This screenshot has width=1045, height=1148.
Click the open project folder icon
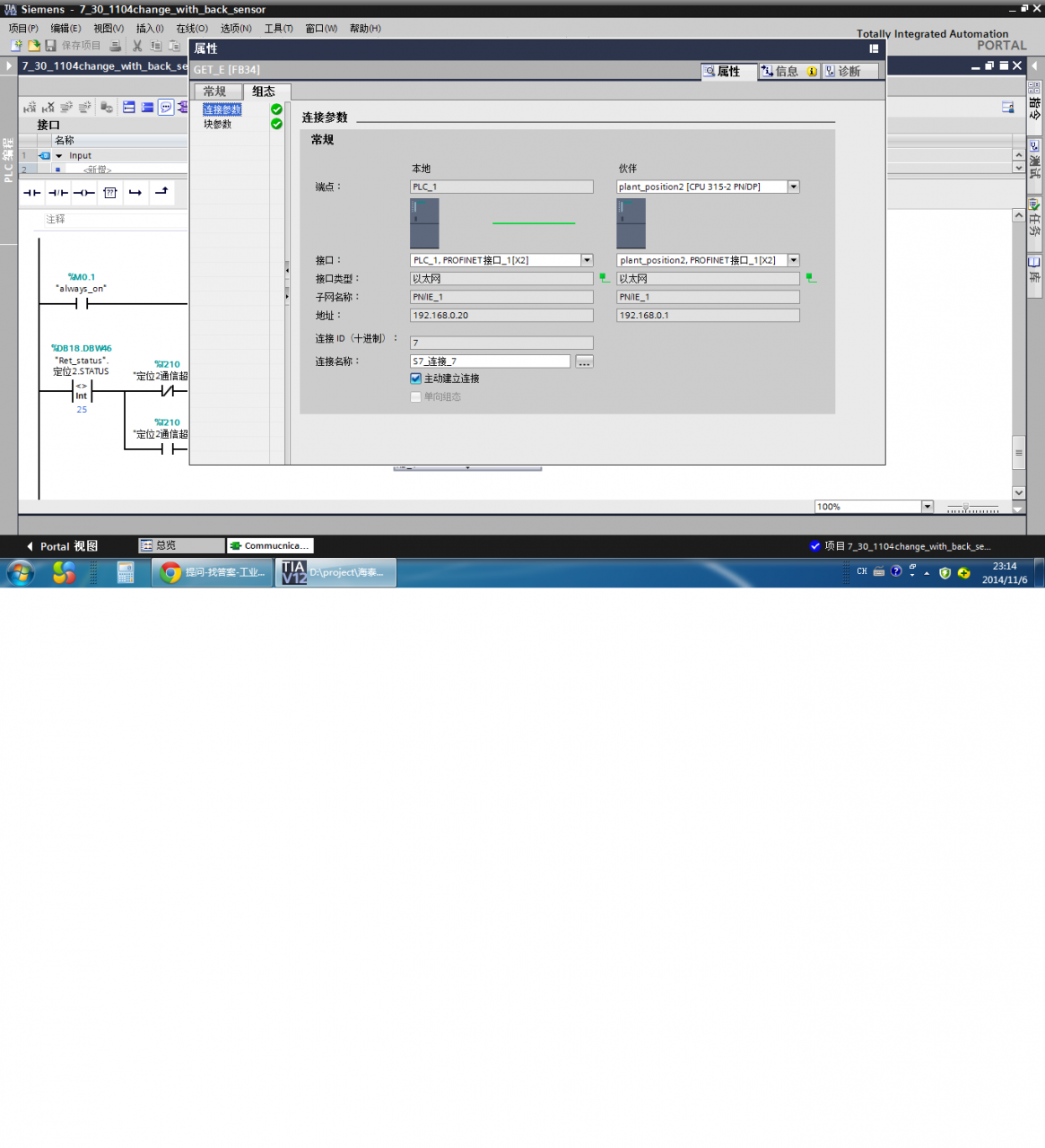tap(33, 46)
